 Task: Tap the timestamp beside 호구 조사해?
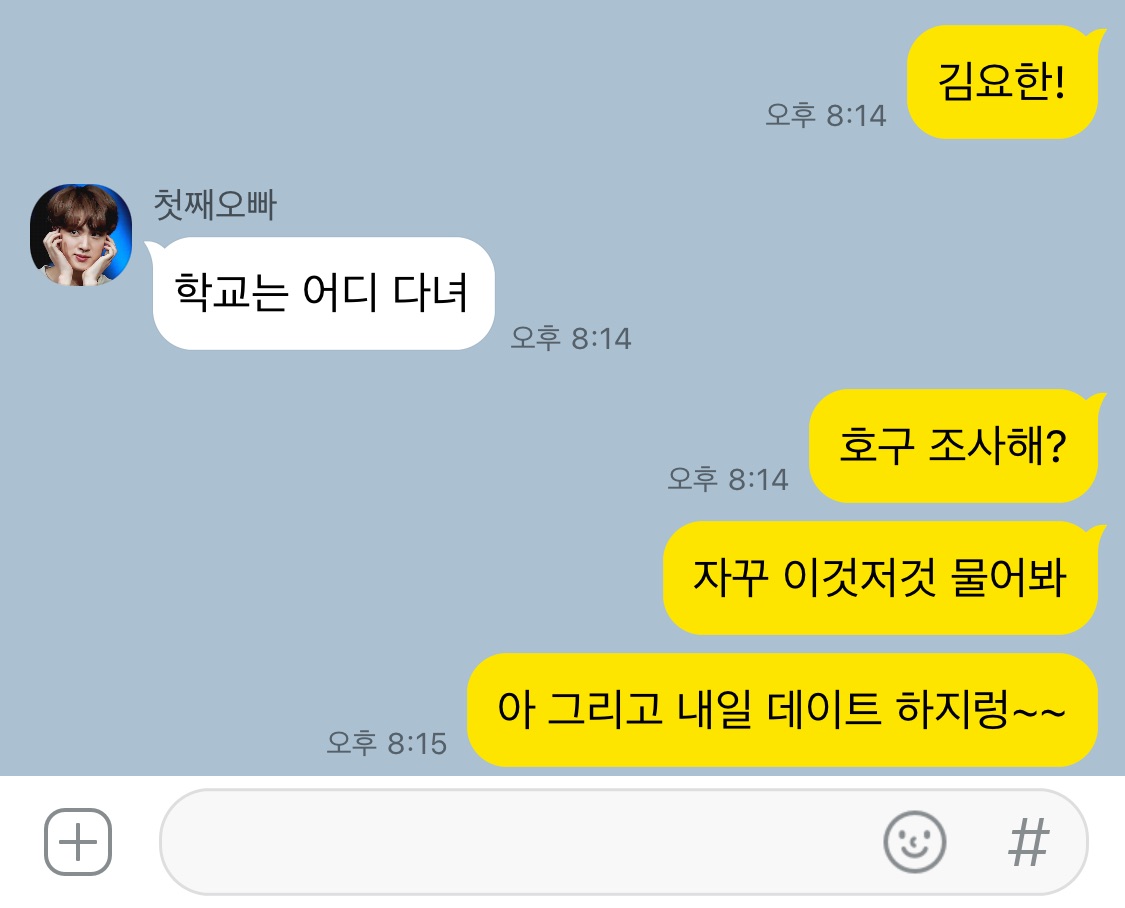coord(728,478)
